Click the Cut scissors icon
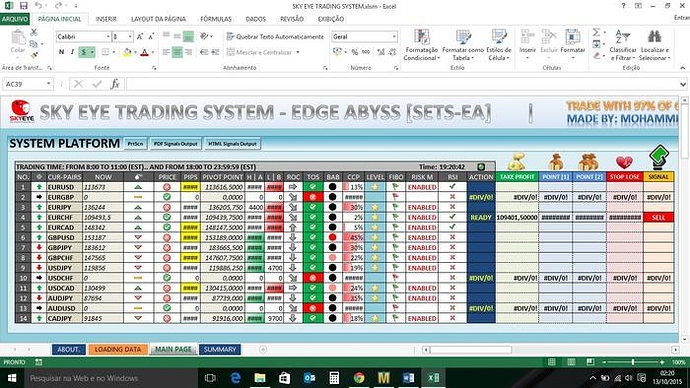The image size is (690, 388). click(34, 32)
